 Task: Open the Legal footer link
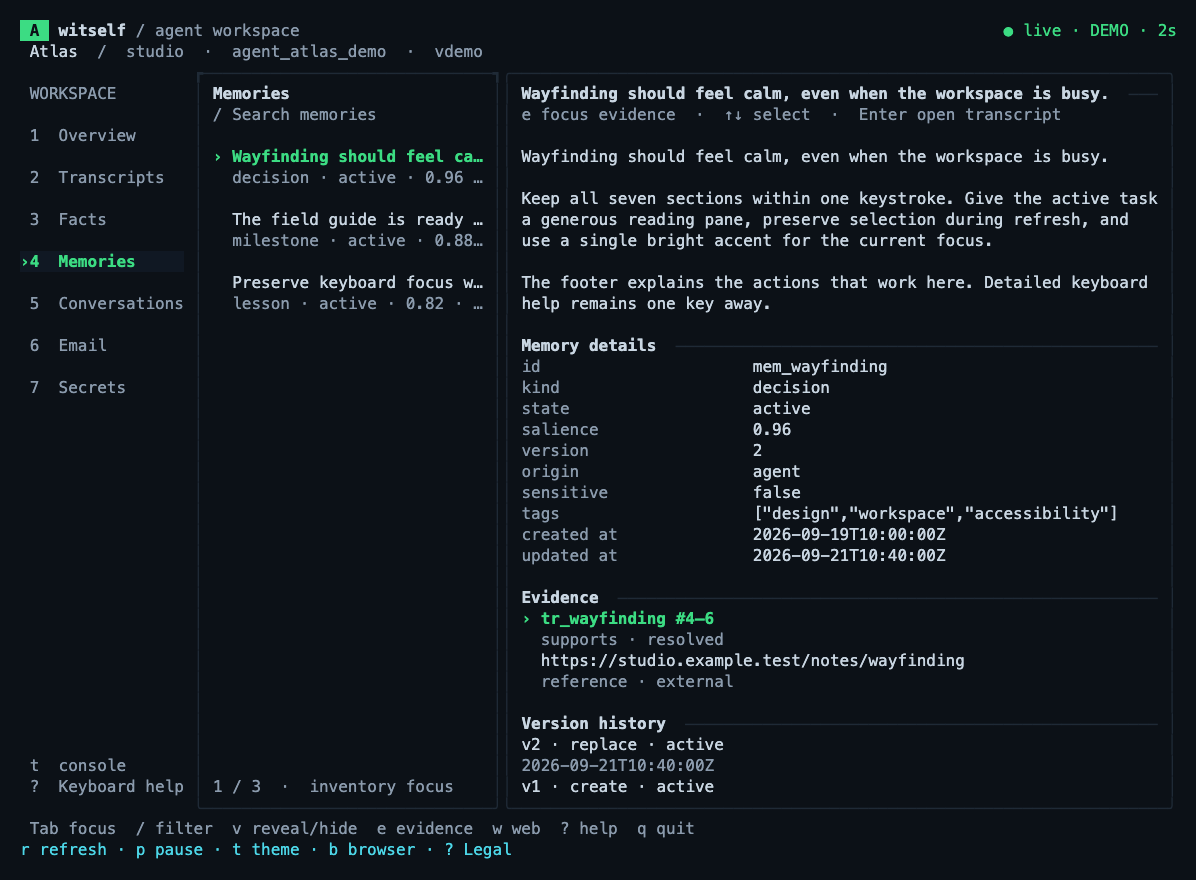click(478, 849)
